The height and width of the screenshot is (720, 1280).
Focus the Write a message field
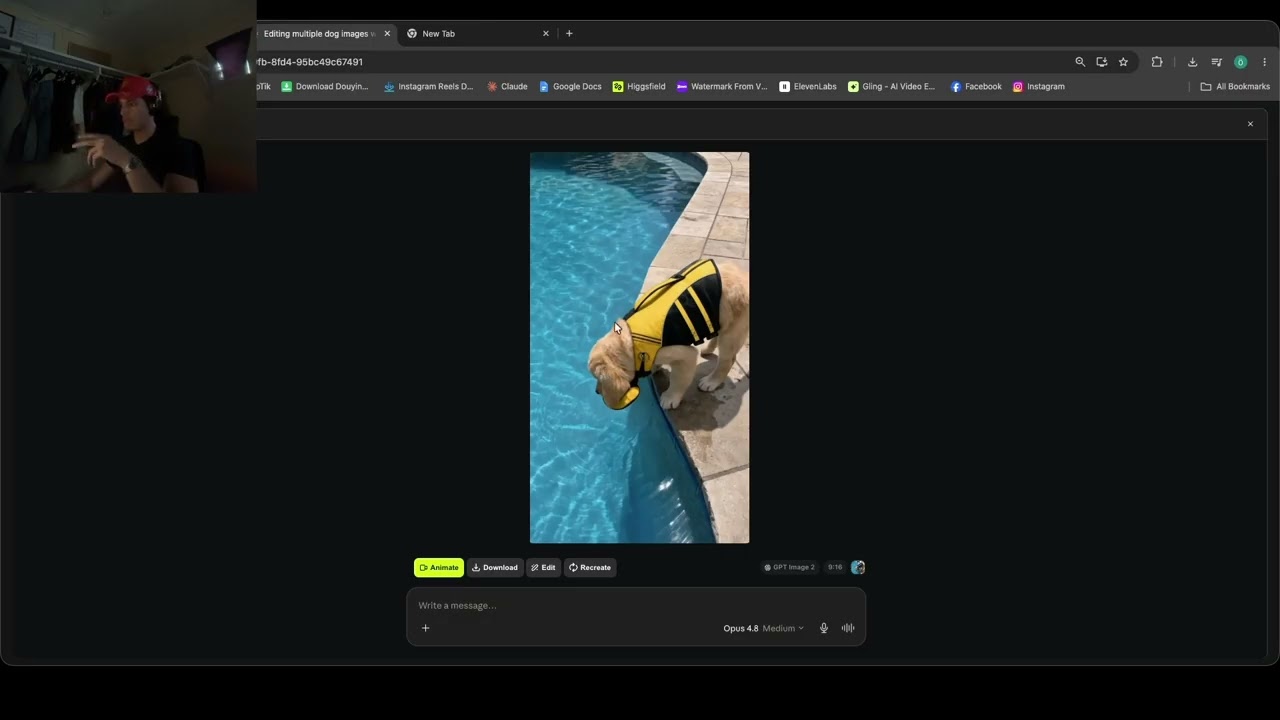636,605
